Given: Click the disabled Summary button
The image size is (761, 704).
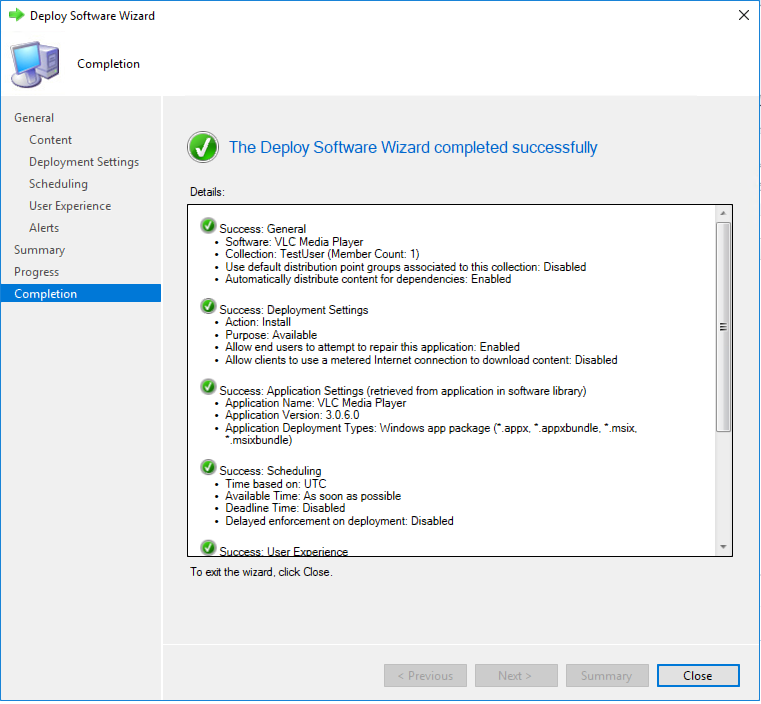Looking at the screenshot, I should click(607, 676).
